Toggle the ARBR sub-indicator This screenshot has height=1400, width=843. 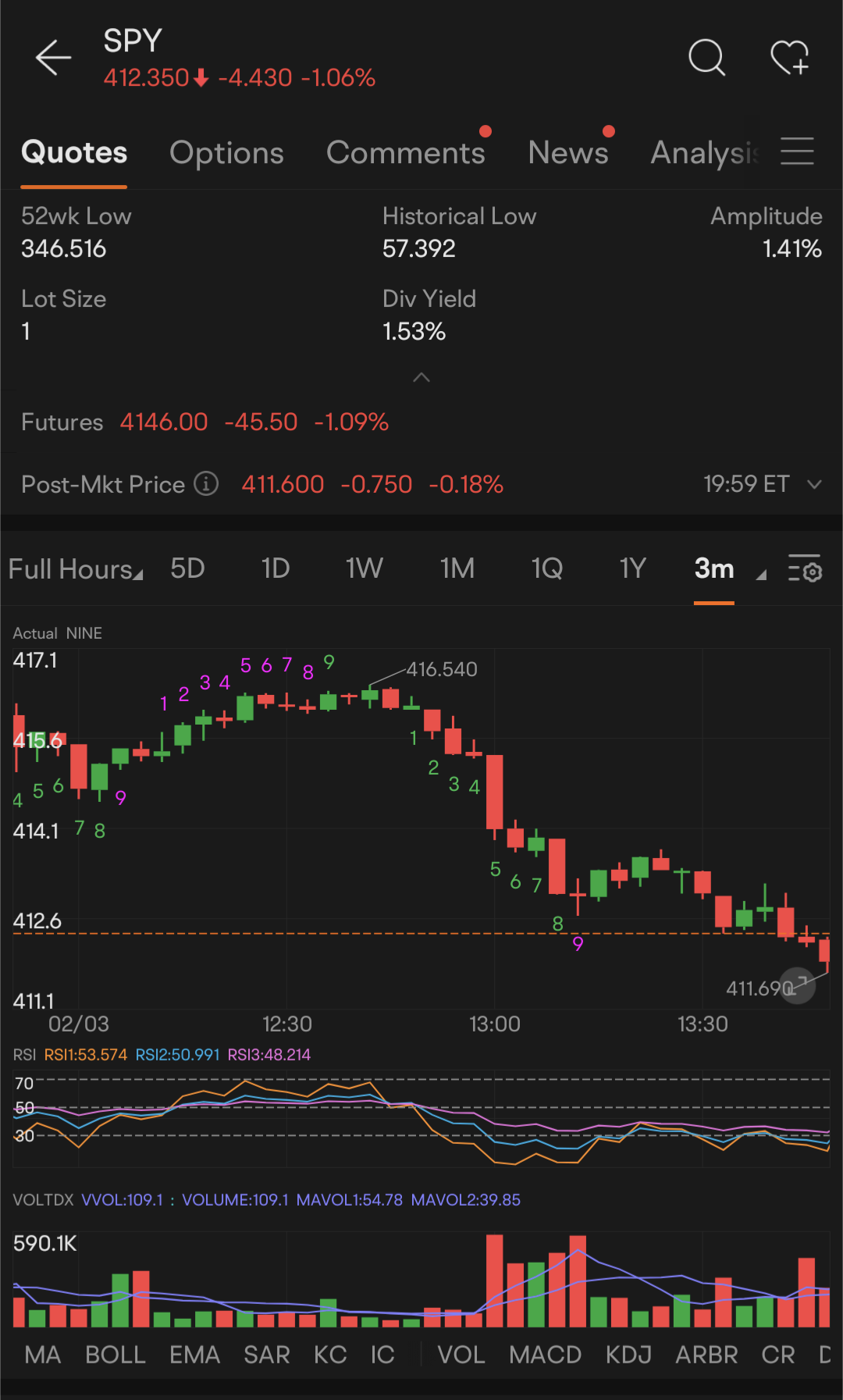click(x=707, y=1355)
